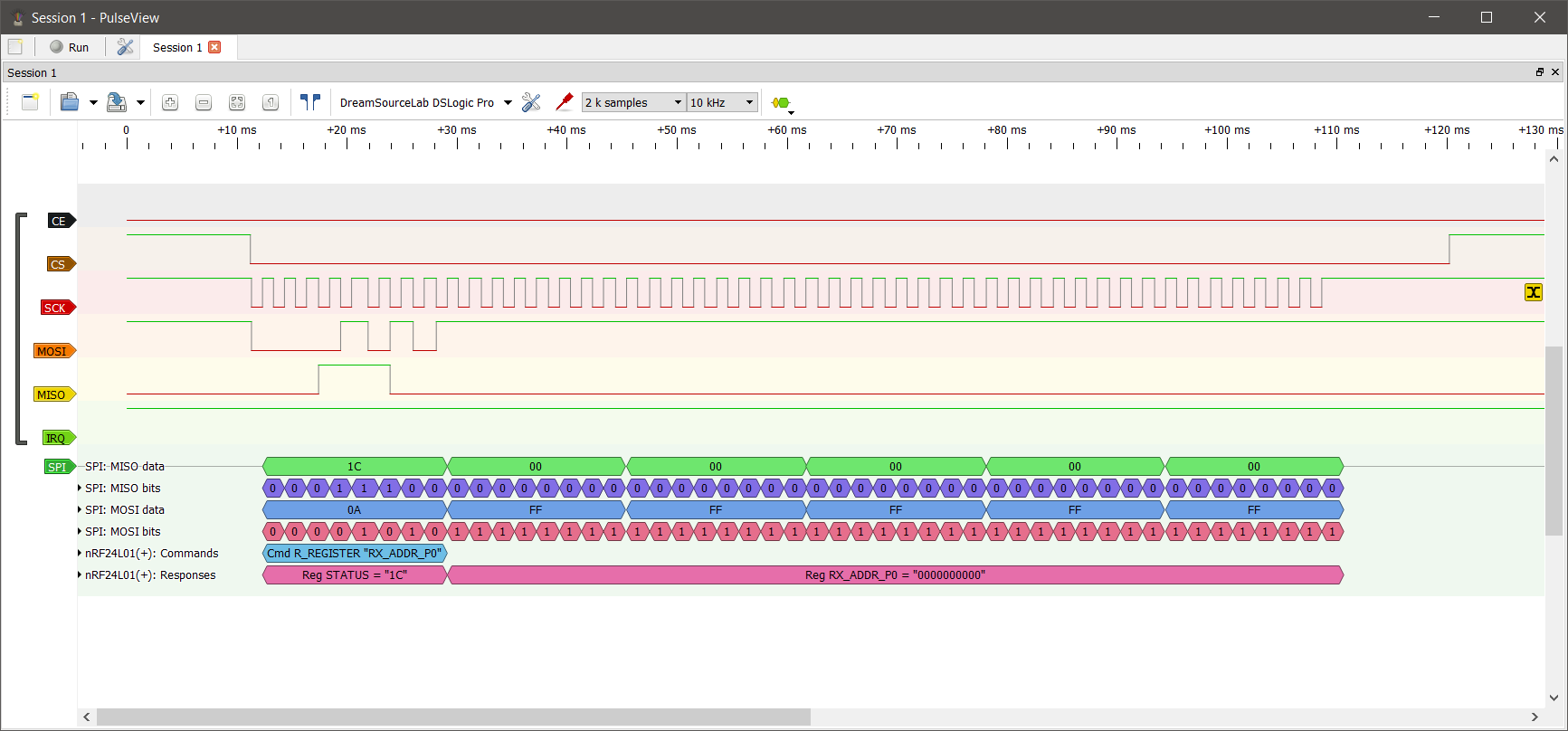Expand the SPI: MOSI data row
Viewport: 1568px width, 731px height.
pos(80,510)
